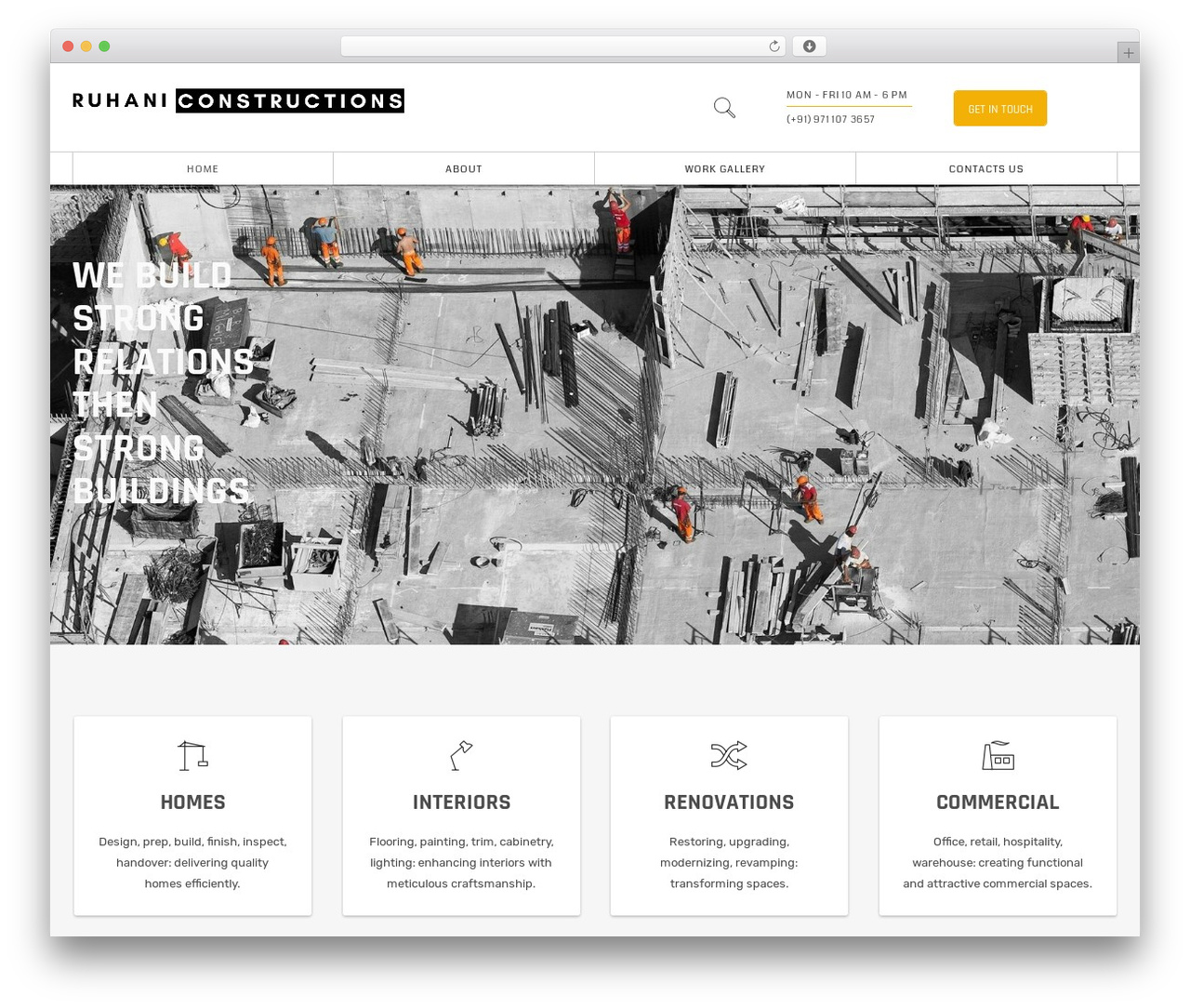This screenshot has width=1190, height=1008.
Task: Minimize the window with yellow button
Action: [x=86, y=46]
